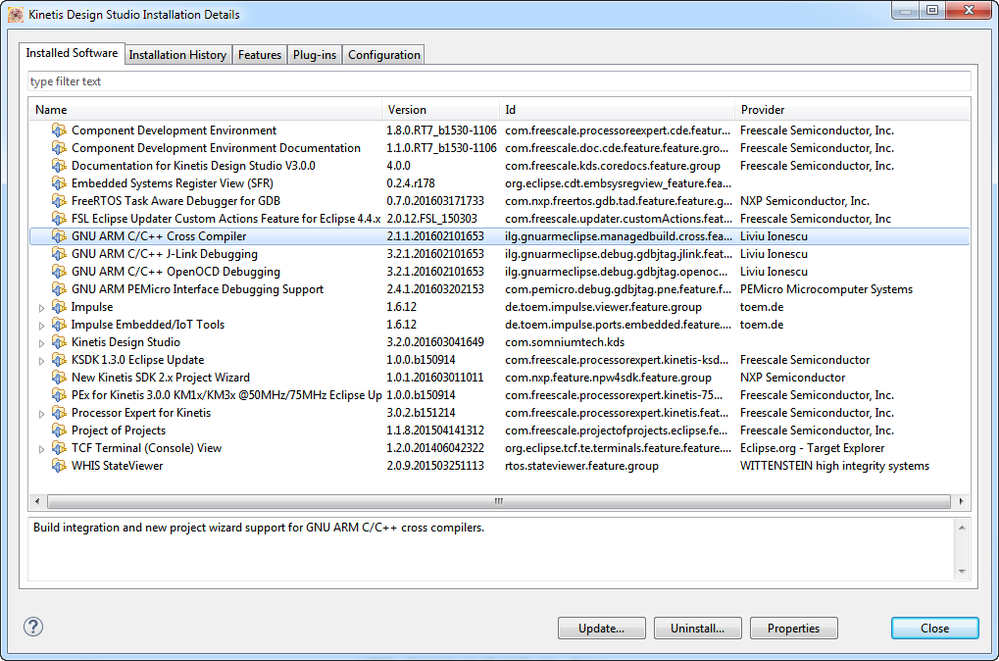Click the icon beside Project of Projects
The height and width of the screenshot is (661, 999).
59,430
